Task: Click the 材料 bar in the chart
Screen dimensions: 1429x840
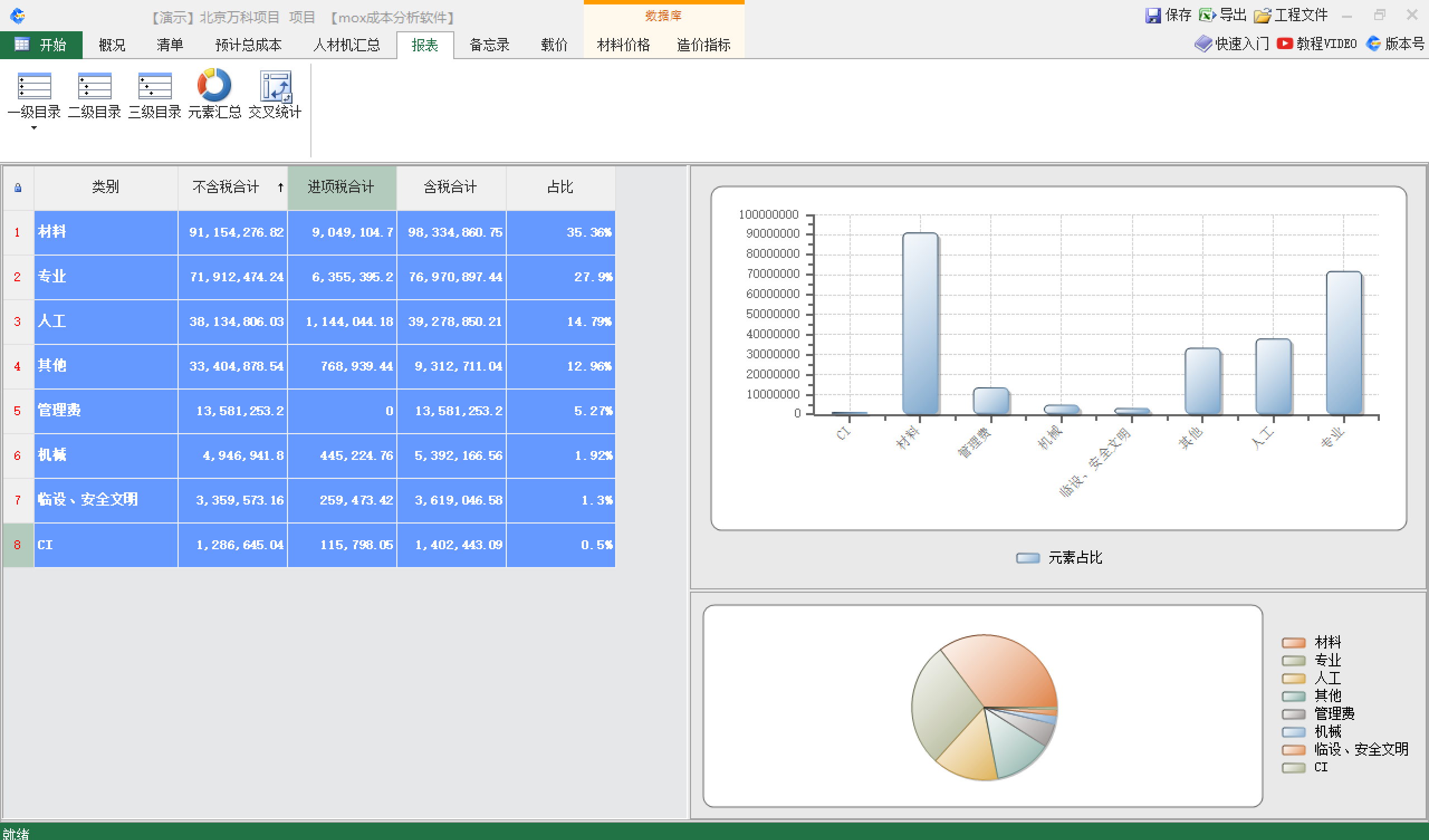Action: coord(920,323)
